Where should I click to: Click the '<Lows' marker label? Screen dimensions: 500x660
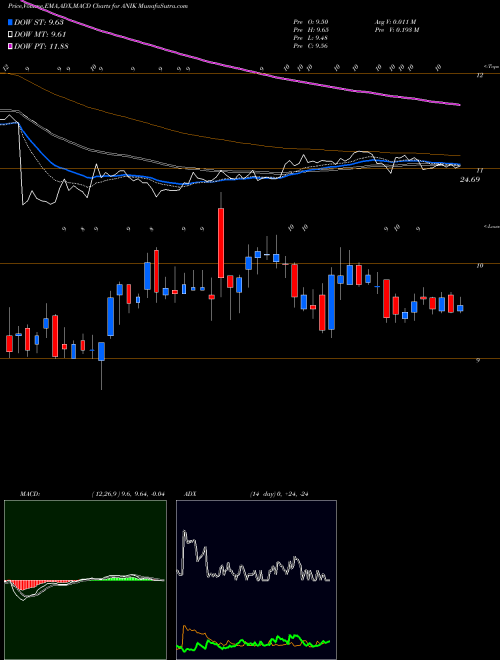pos(491,227)
